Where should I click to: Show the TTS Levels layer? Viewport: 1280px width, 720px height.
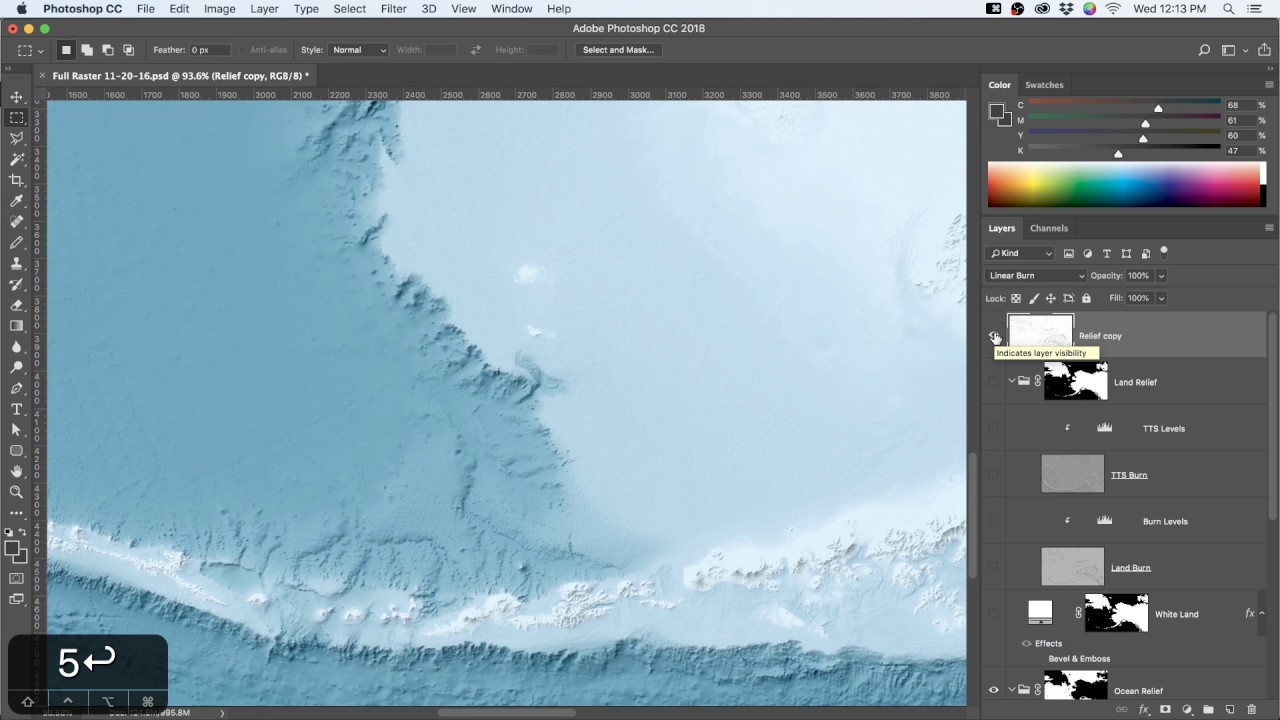[994, 428]
